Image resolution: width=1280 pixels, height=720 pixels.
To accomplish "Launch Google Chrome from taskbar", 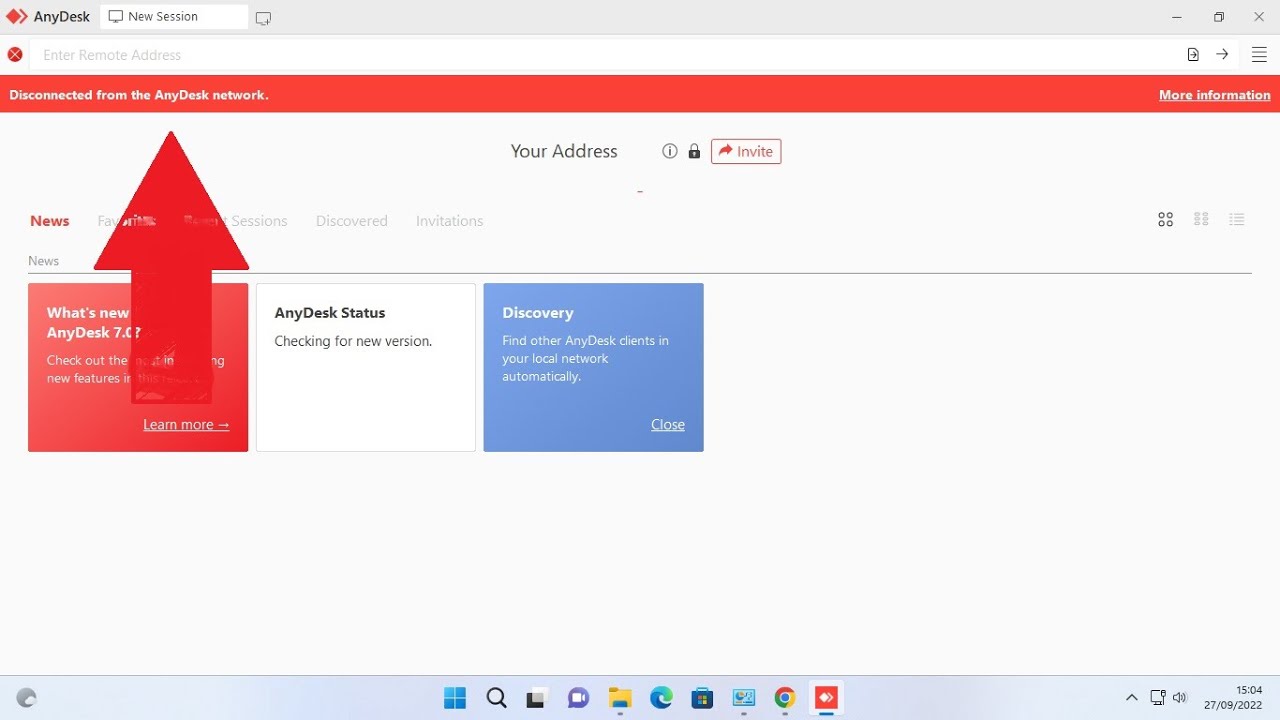I will pos(785,698).
